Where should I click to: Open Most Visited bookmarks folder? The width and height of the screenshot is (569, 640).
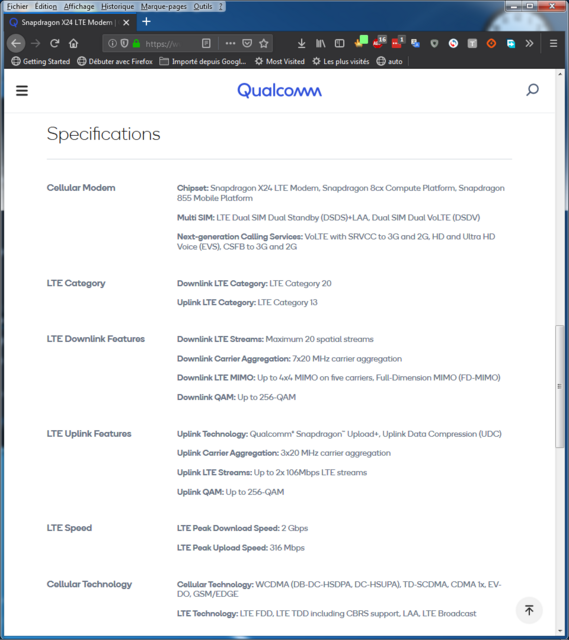[x=280, y=61]
